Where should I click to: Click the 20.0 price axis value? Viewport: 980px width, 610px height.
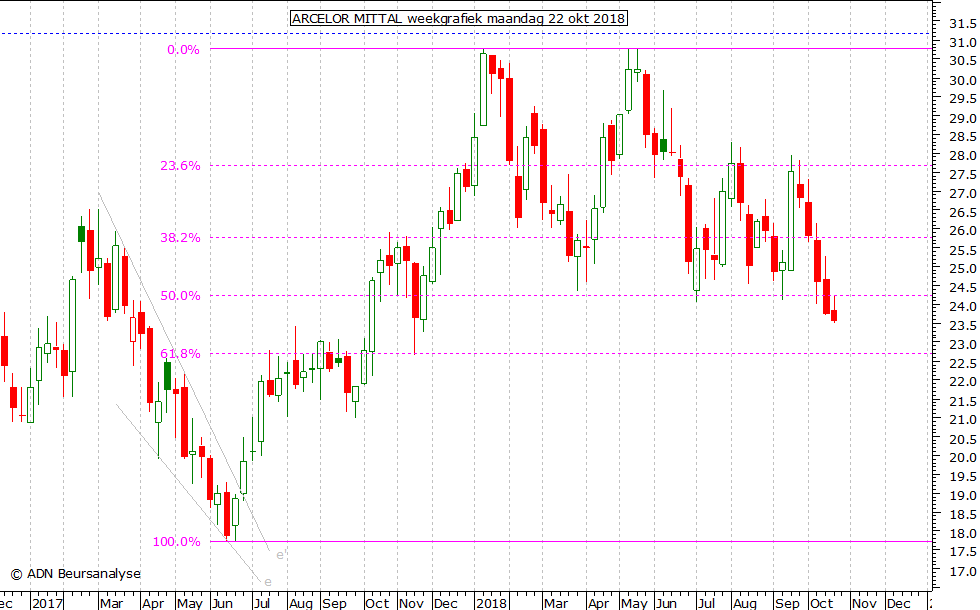pos(962,458)
